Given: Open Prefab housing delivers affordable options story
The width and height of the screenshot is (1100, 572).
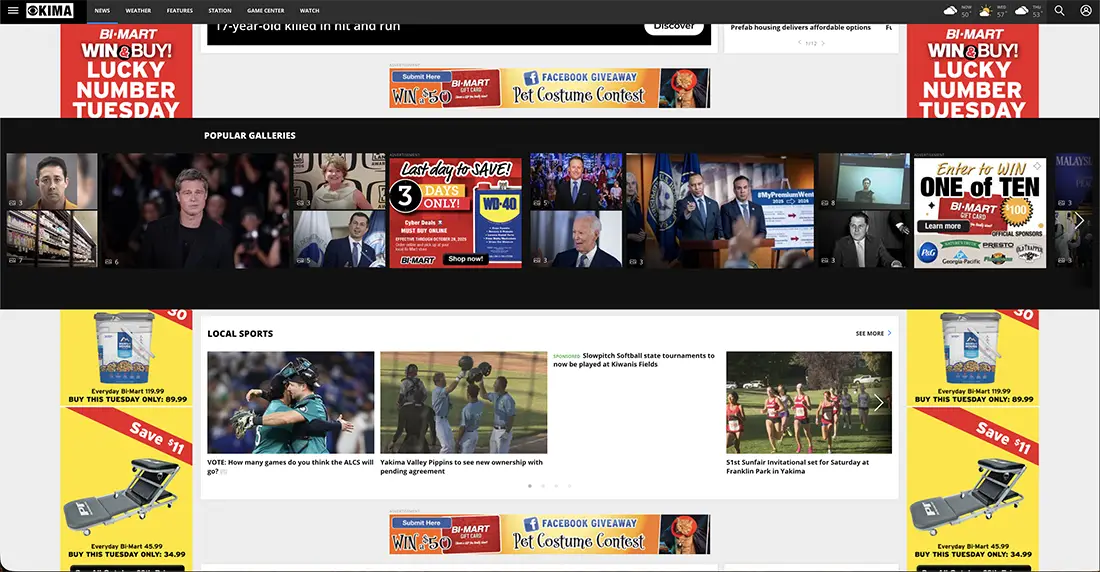Looking at the screenshot, I should click(800, 27).
